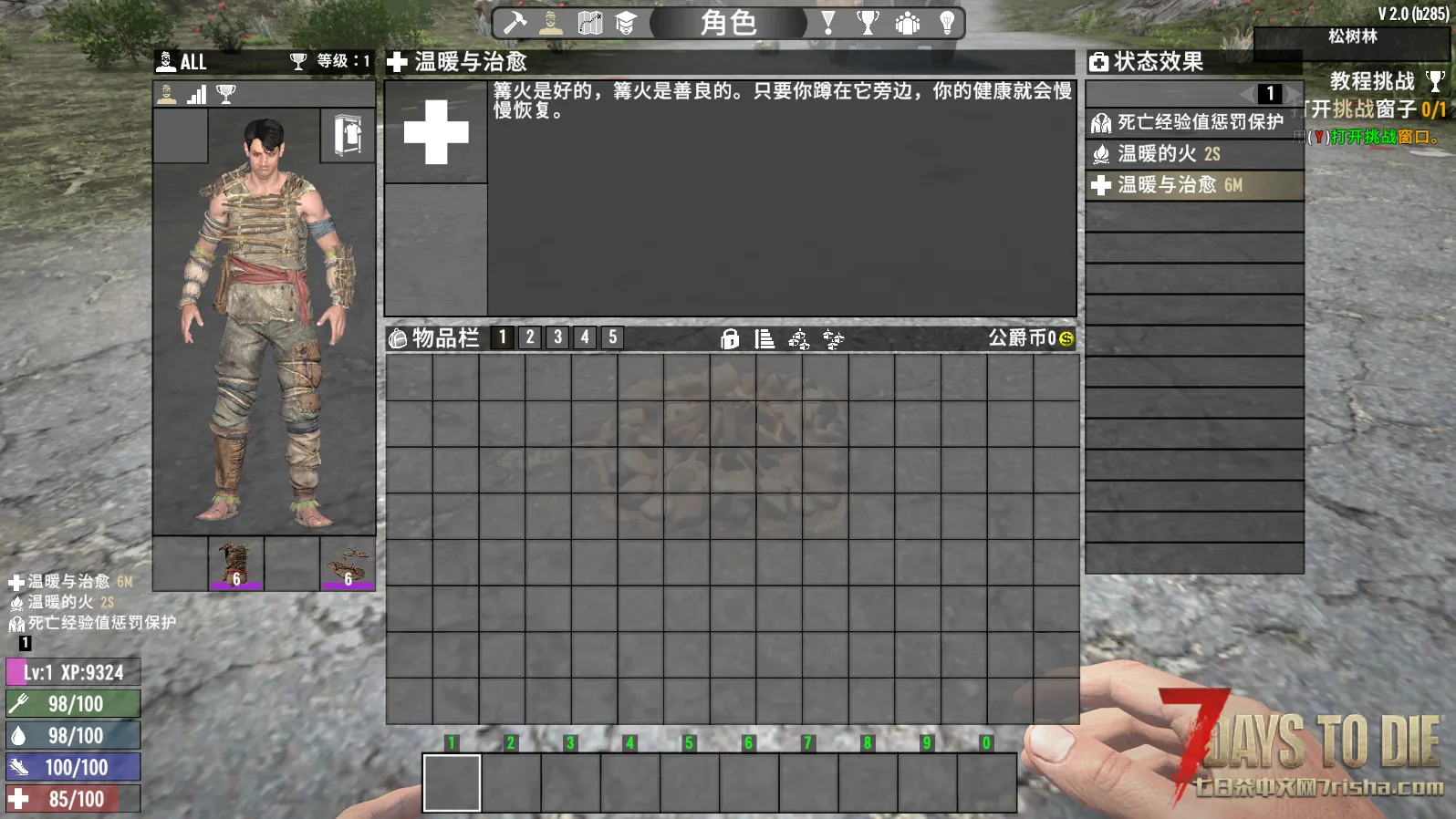Click the 角色 title tab

click(728, 23)
